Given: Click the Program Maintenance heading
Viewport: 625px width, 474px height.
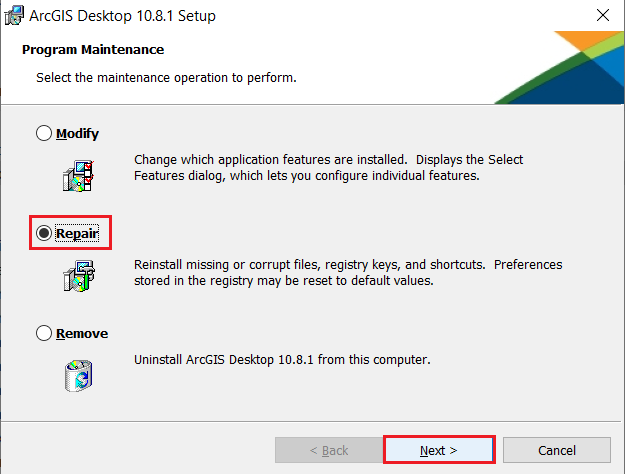Looking at the screenshot, I should click(93, 49).
